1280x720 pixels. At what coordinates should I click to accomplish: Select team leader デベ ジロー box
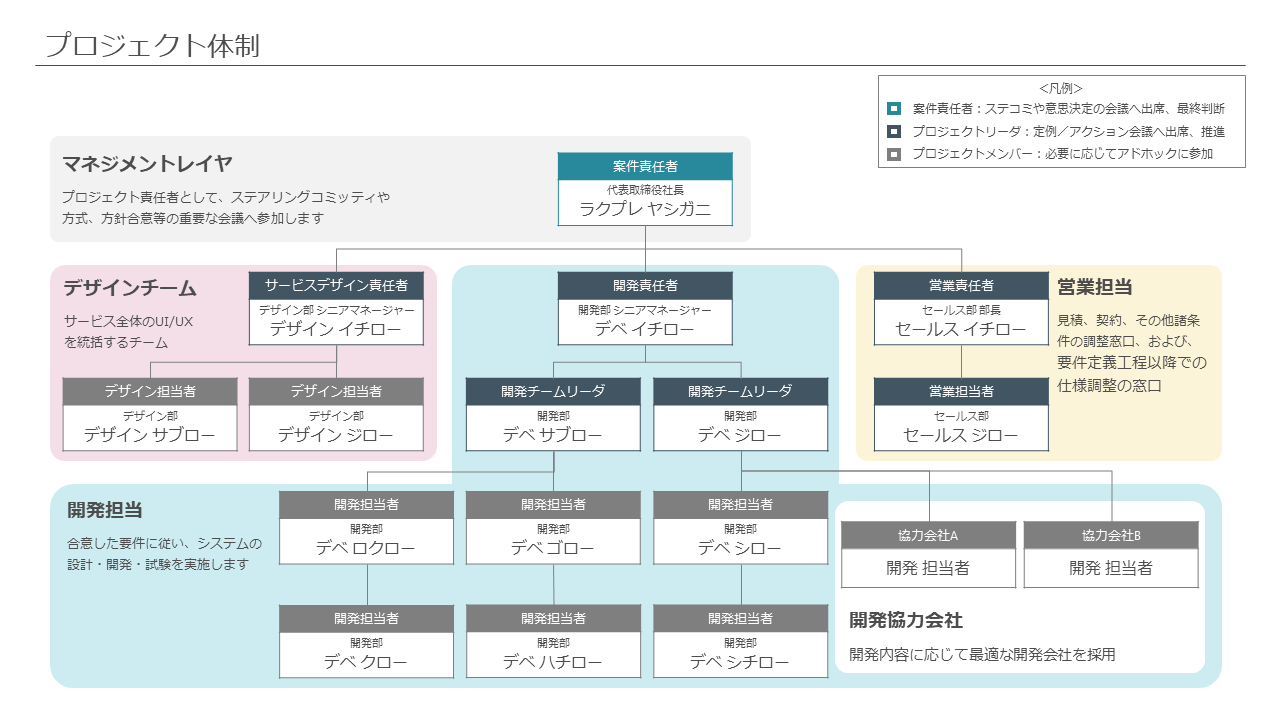click(740, 414)
